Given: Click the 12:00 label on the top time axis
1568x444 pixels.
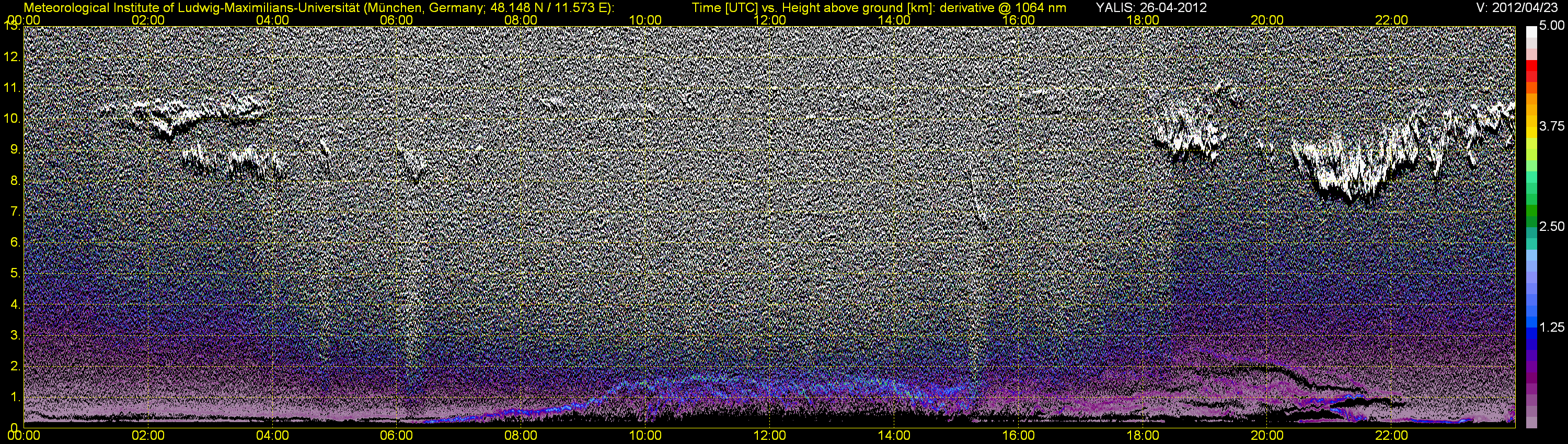Looking at the screenshot, I should tap(770, 20).
